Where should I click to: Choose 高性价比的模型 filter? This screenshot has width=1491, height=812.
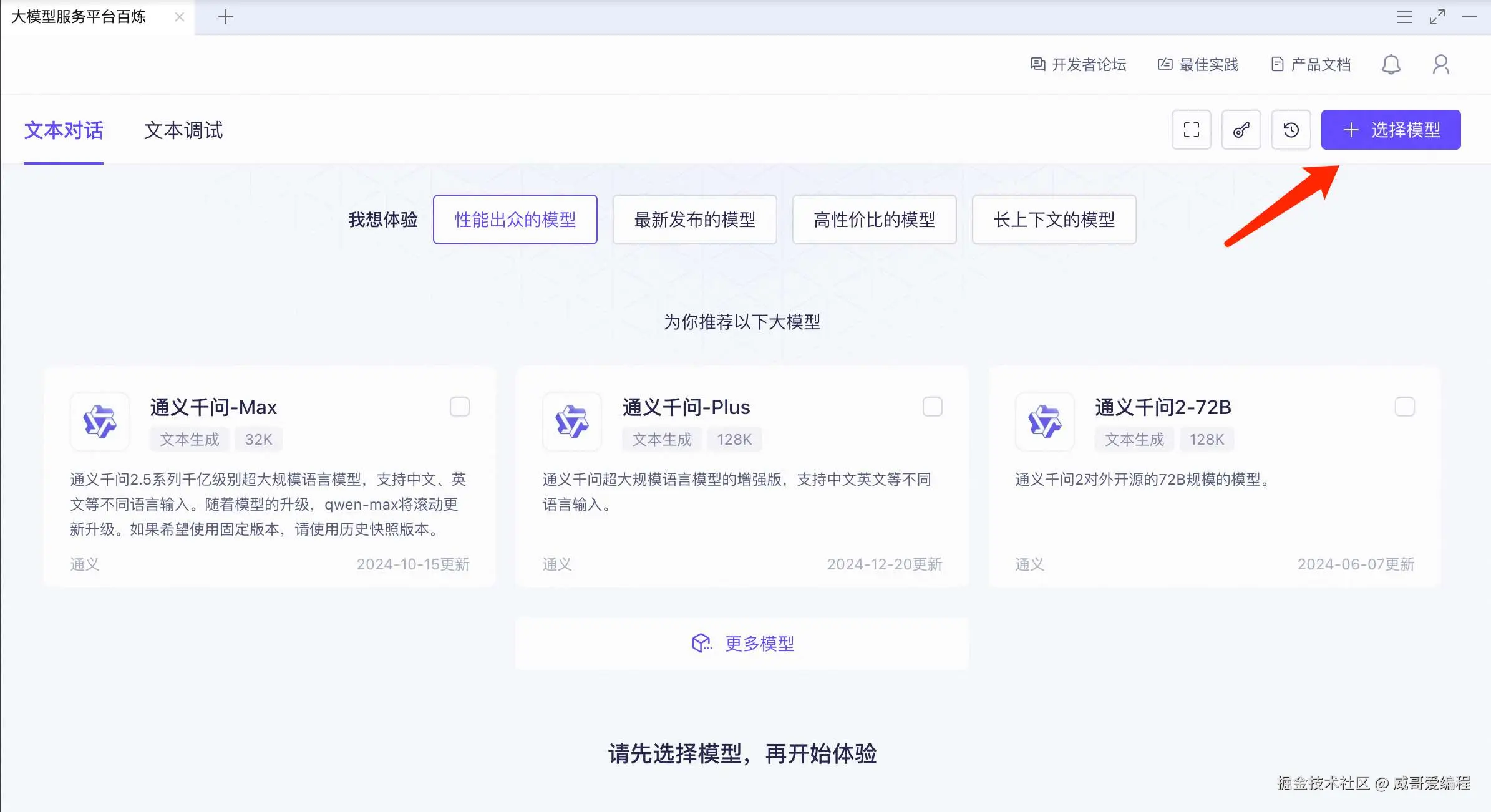[x=874, y=220]
